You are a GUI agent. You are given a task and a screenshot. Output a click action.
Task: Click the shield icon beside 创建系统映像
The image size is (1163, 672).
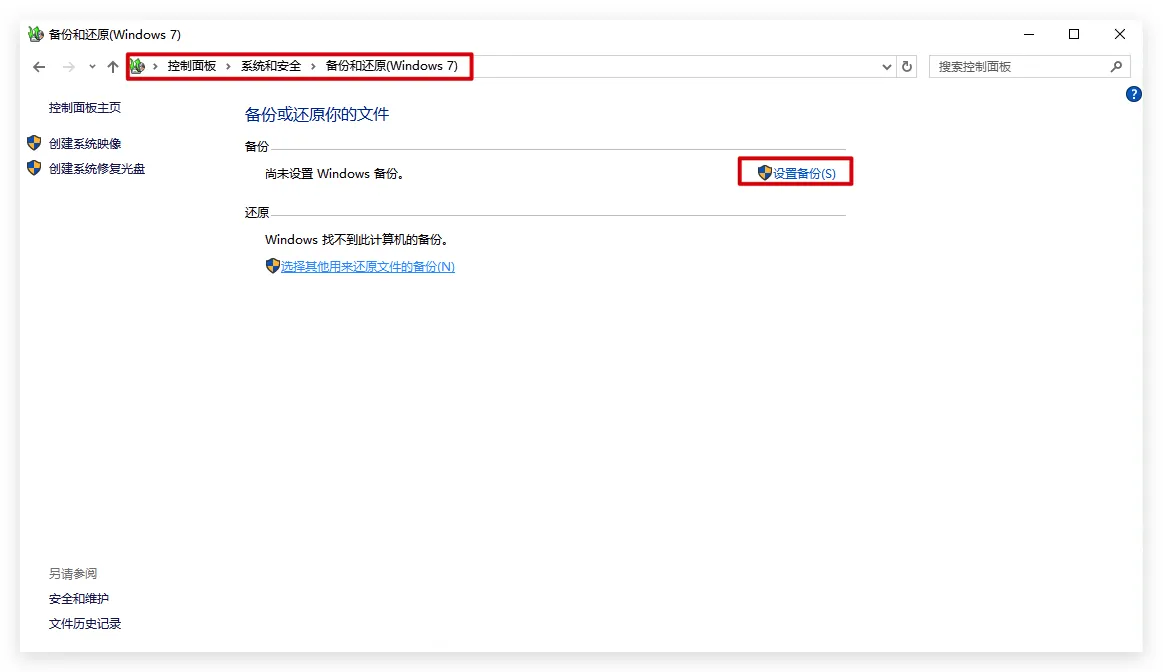coord(34,143)
